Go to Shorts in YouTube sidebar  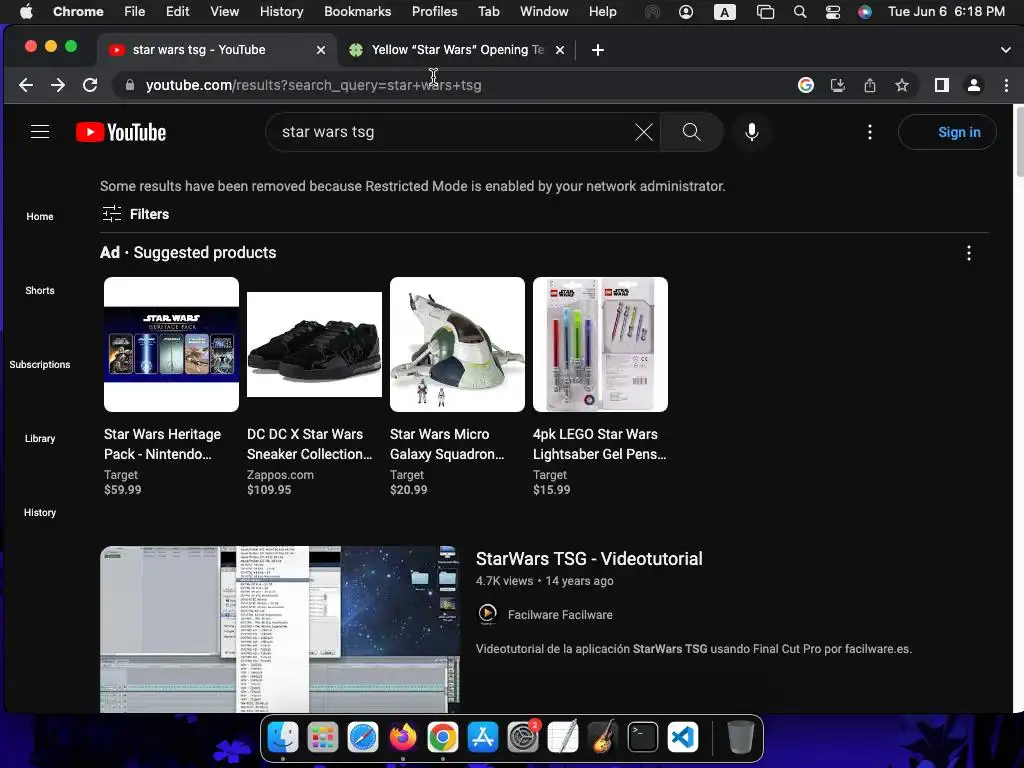pyautogui.click(x=40, y=290)
